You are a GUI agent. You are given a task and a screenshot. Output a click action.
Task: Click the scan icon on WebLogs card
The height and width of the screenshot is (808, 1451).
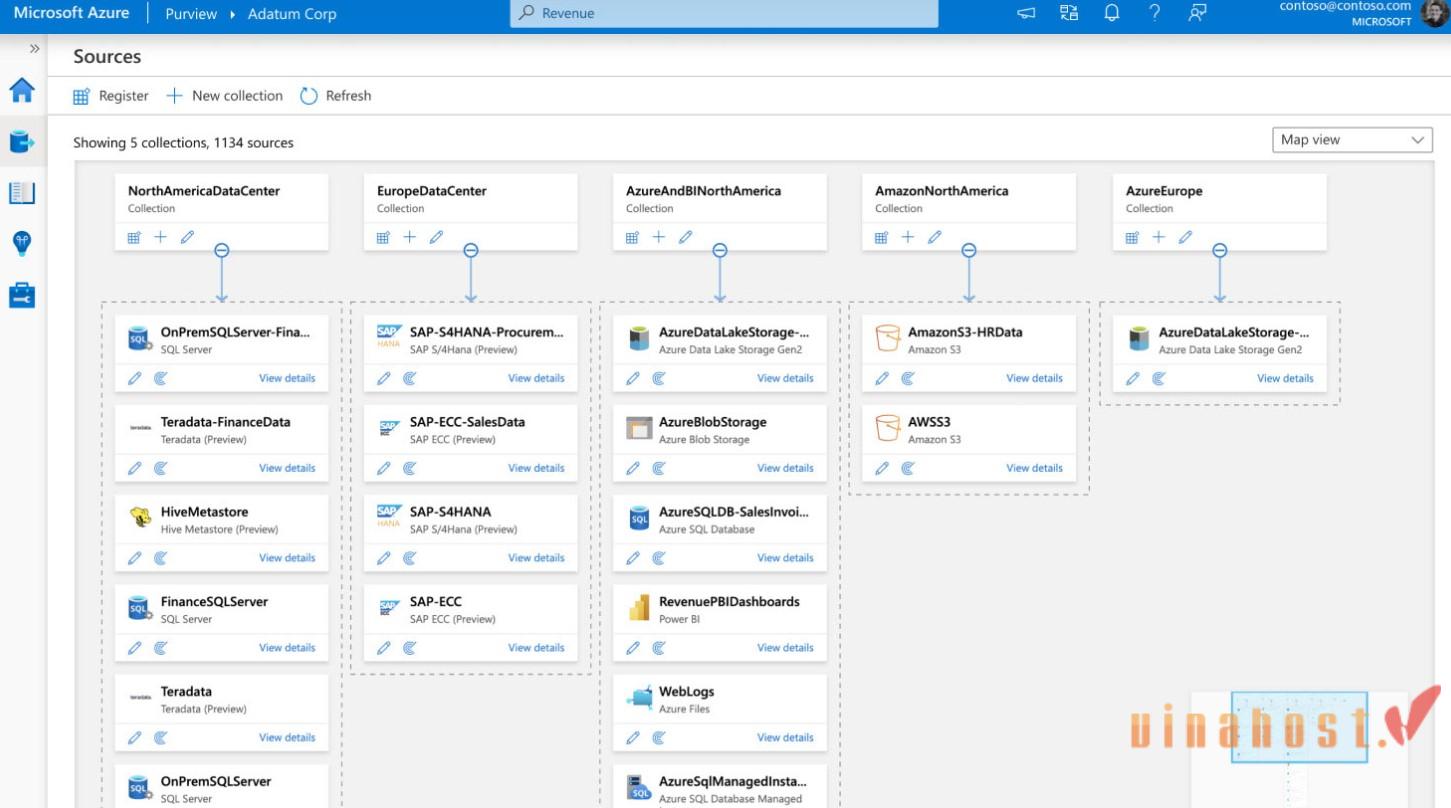(658, 738)
